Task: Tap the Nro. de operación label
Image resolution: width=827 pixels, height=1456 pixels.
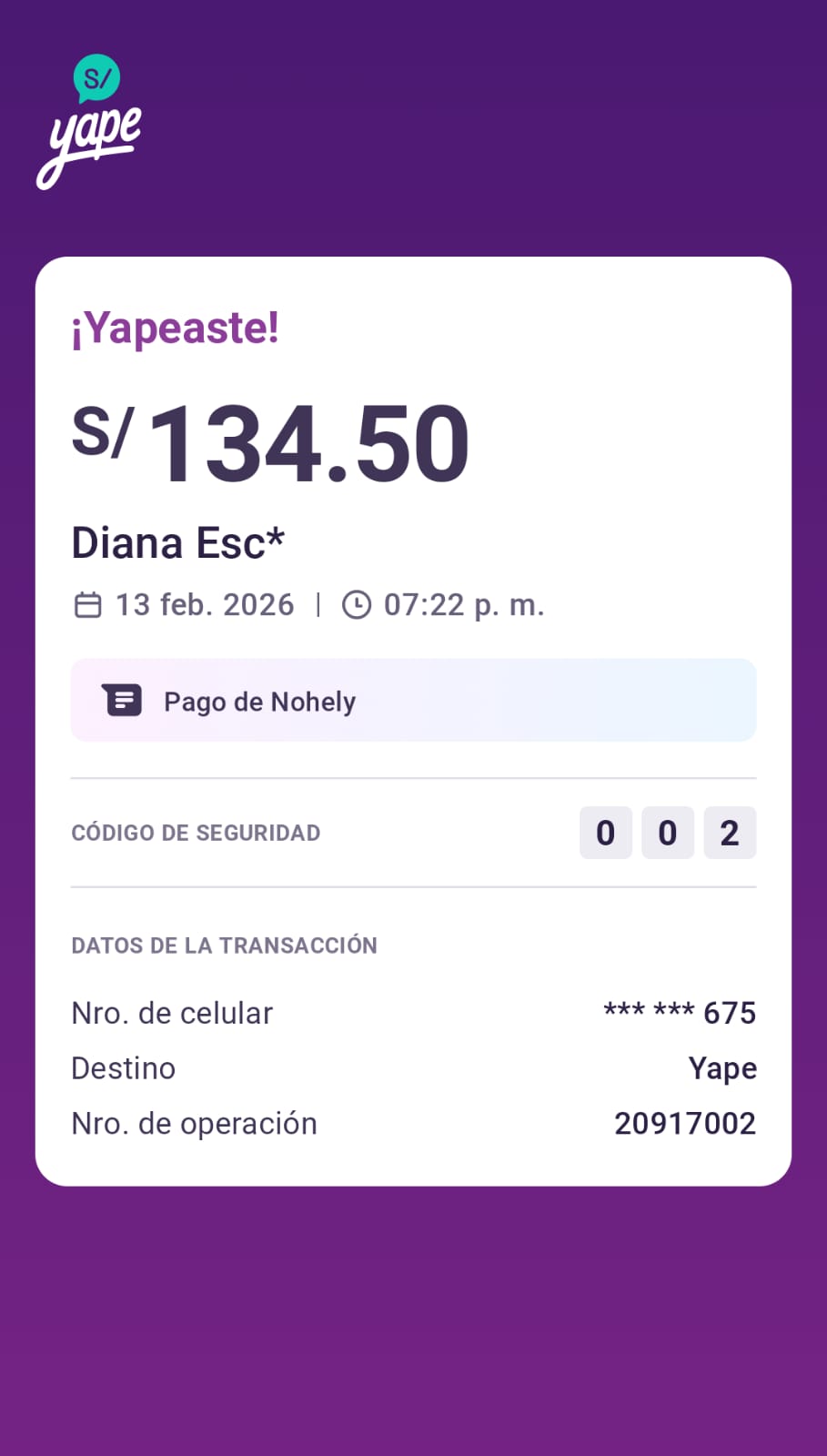Action: click(194, 1124)
